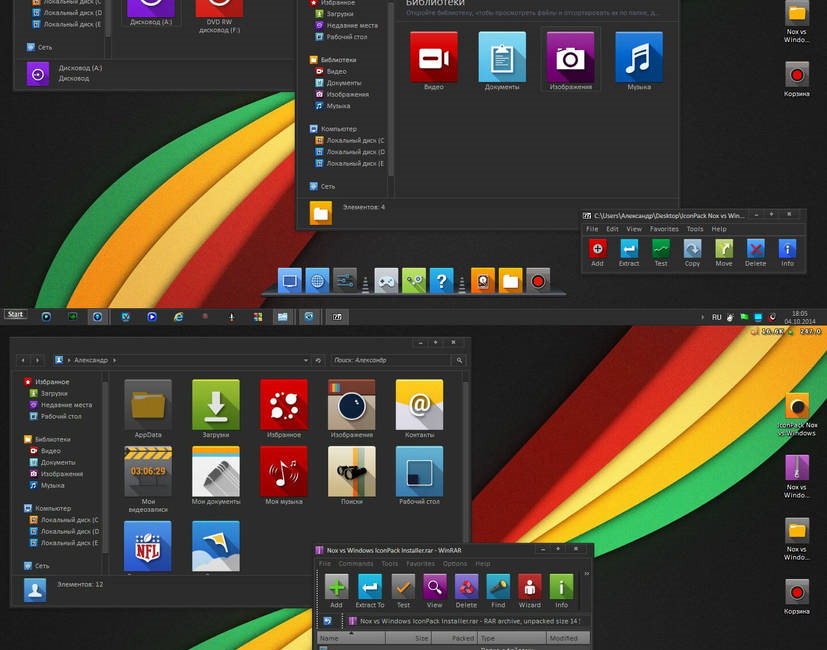Open the Поиски binoculars folder

351,471
